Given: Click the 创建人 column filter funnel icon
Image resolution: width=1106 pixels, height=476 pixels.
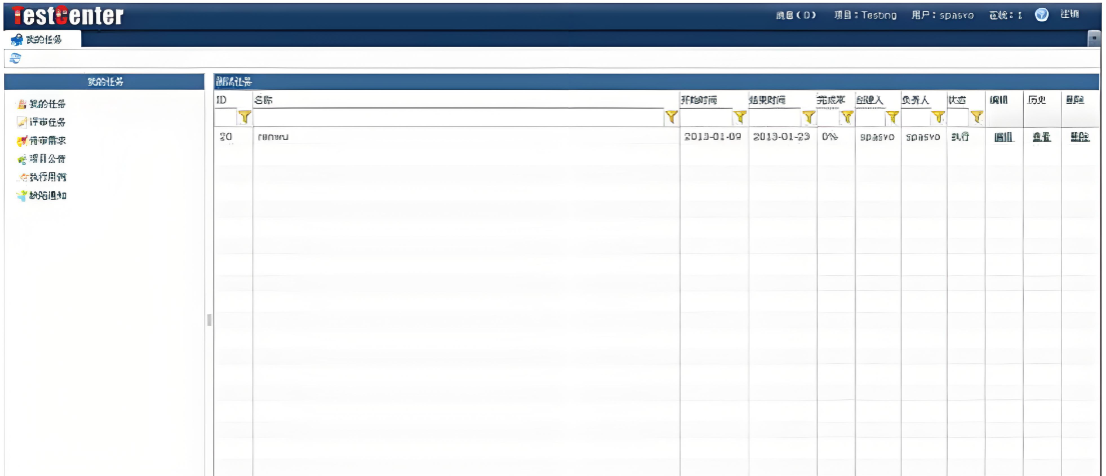Looking at the screenshot, I should tap(892, 117).
